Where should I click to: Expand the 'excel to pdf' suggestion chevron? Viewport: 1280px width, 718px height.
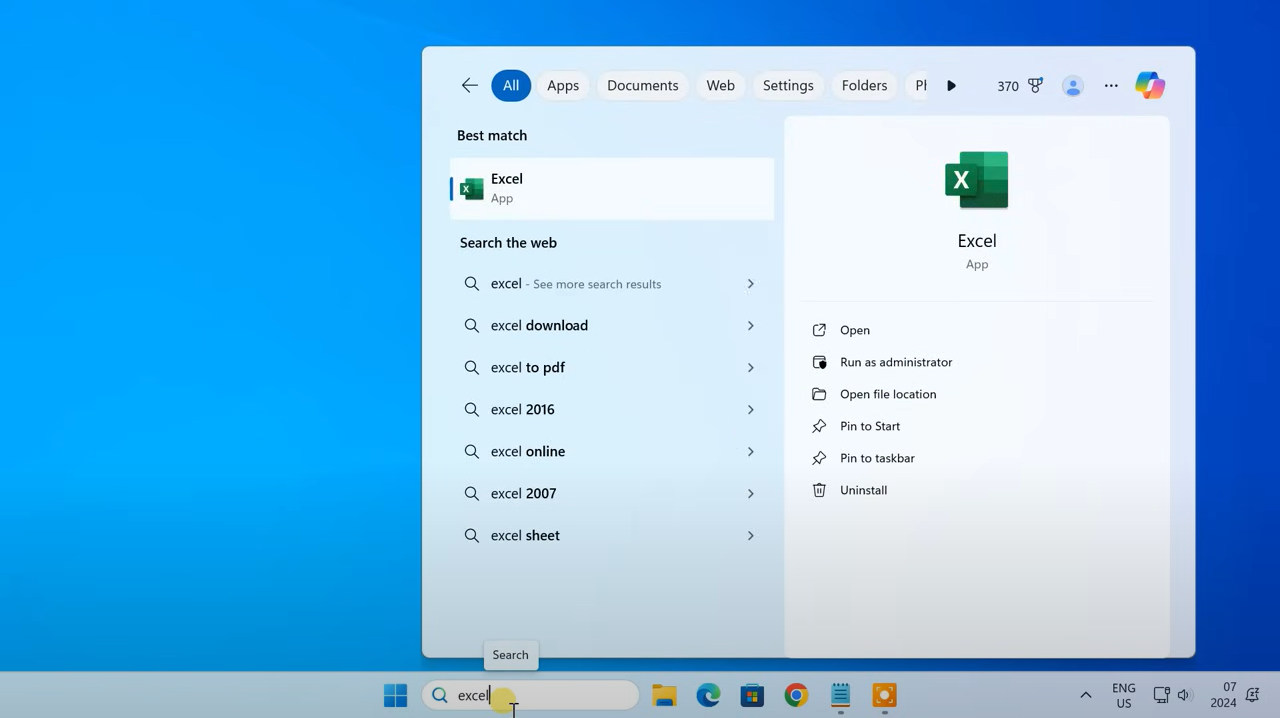751,368
